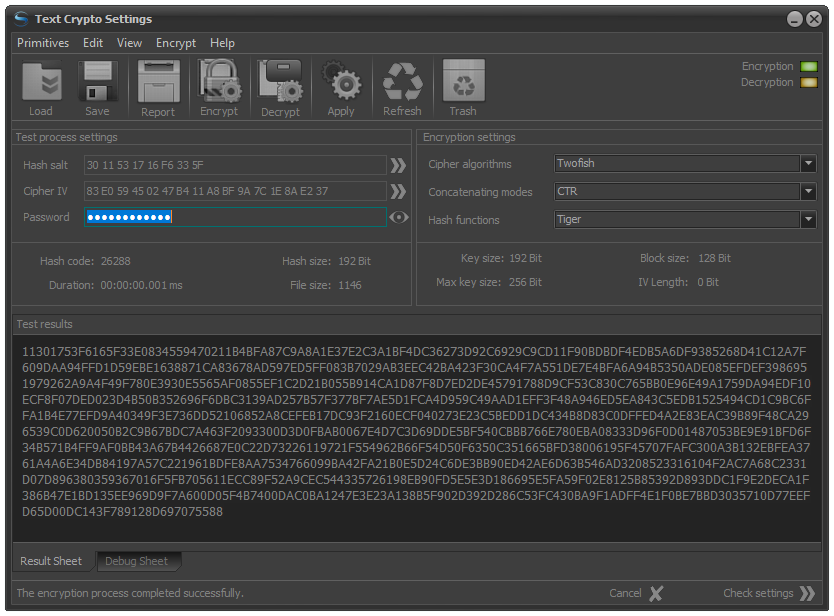
Task: Open the View menu
Action: point(129,43)
